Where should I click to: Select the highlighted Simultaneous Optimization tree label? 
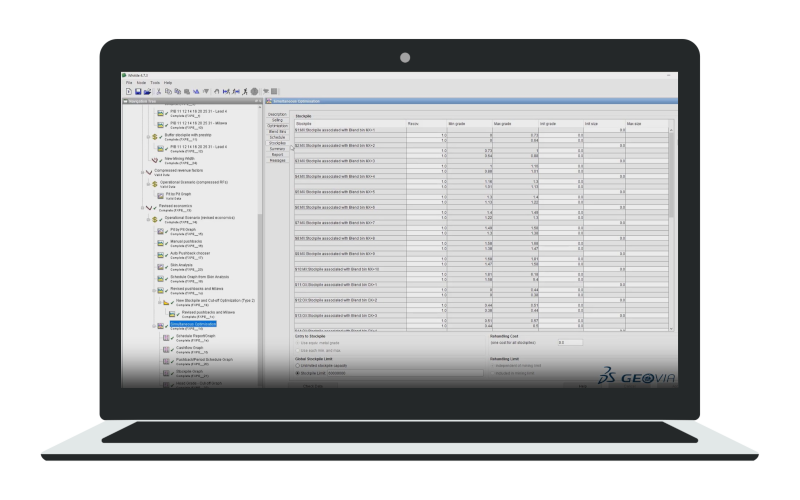click(x=193, y=324)
